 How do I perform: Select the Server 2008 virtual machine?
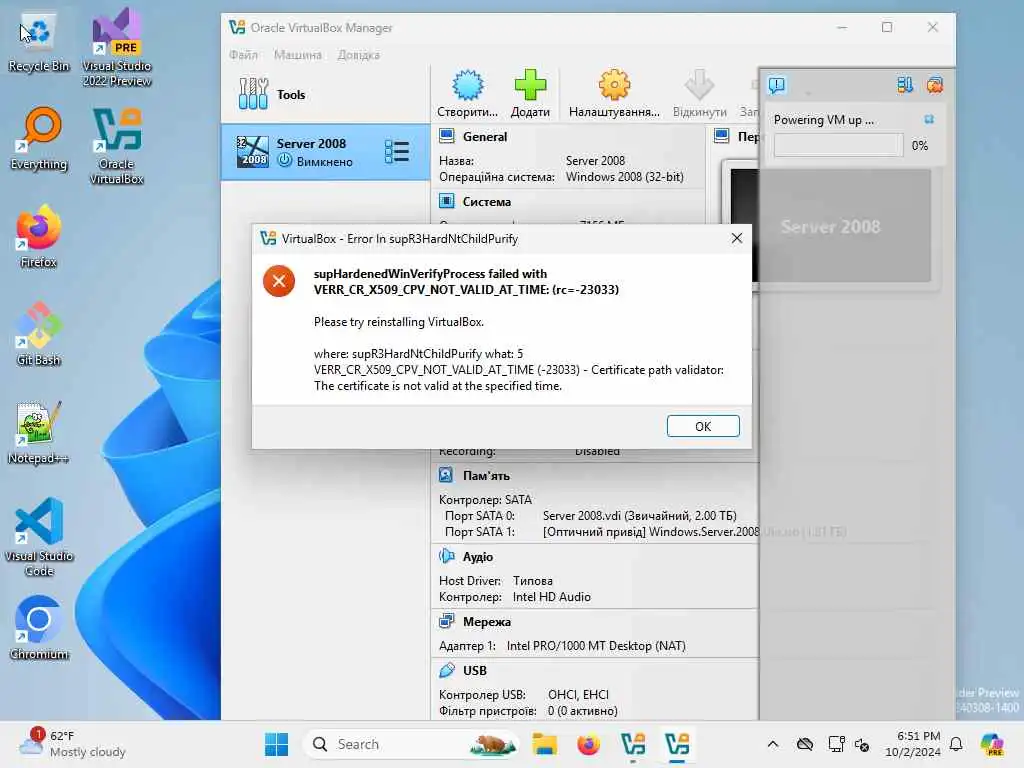tap(325, 152)
